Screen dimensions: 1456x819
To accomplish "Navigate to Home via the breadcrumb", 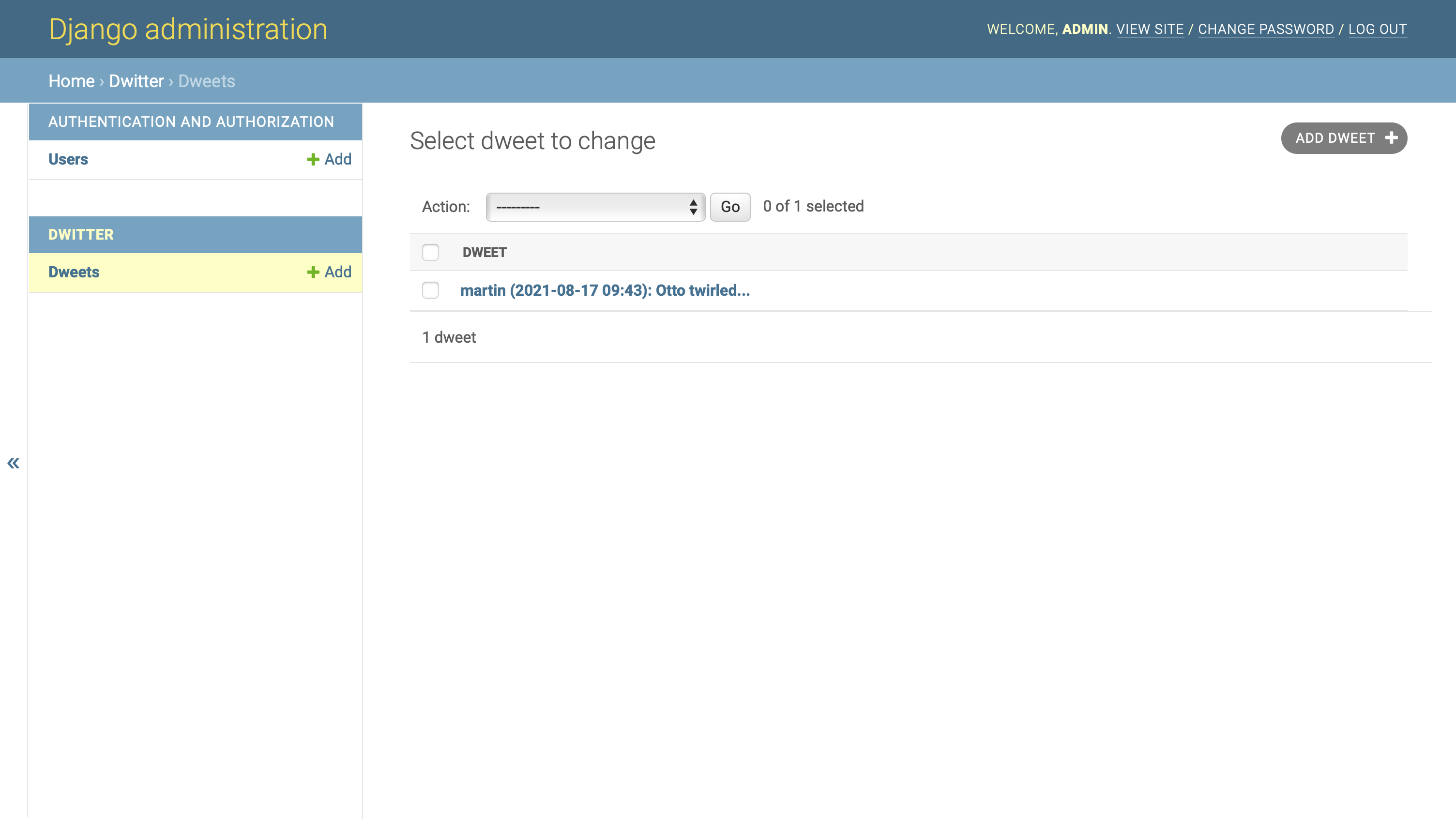I will [x=72, y=80].
